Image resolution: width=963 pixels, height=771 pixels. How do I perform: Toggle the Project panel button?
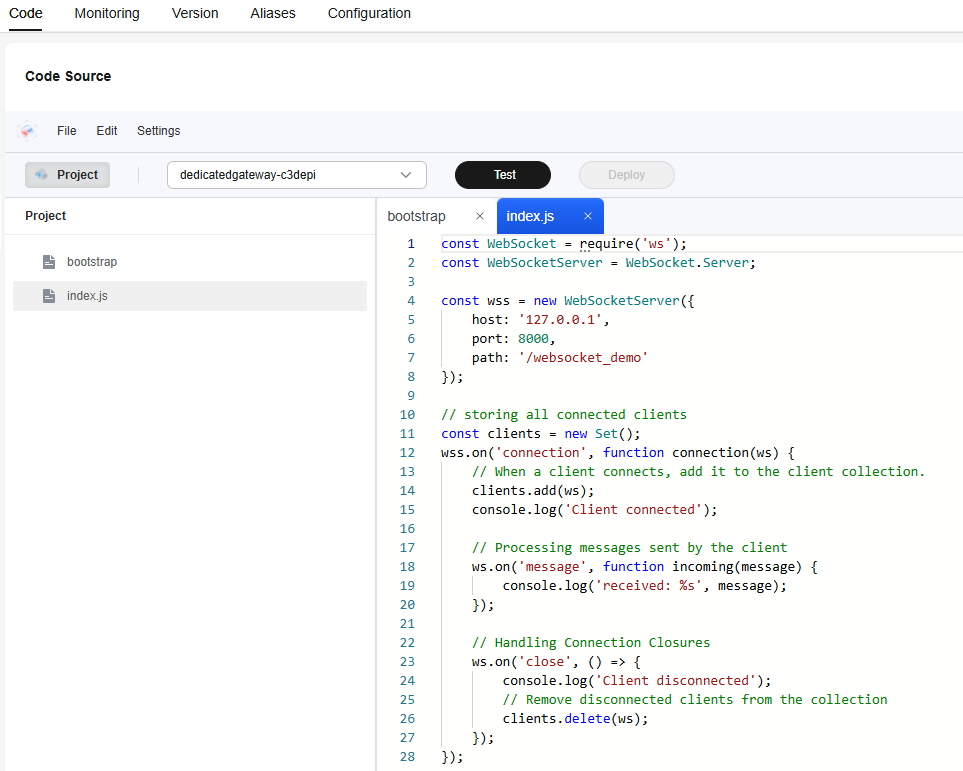click(68, 175)
